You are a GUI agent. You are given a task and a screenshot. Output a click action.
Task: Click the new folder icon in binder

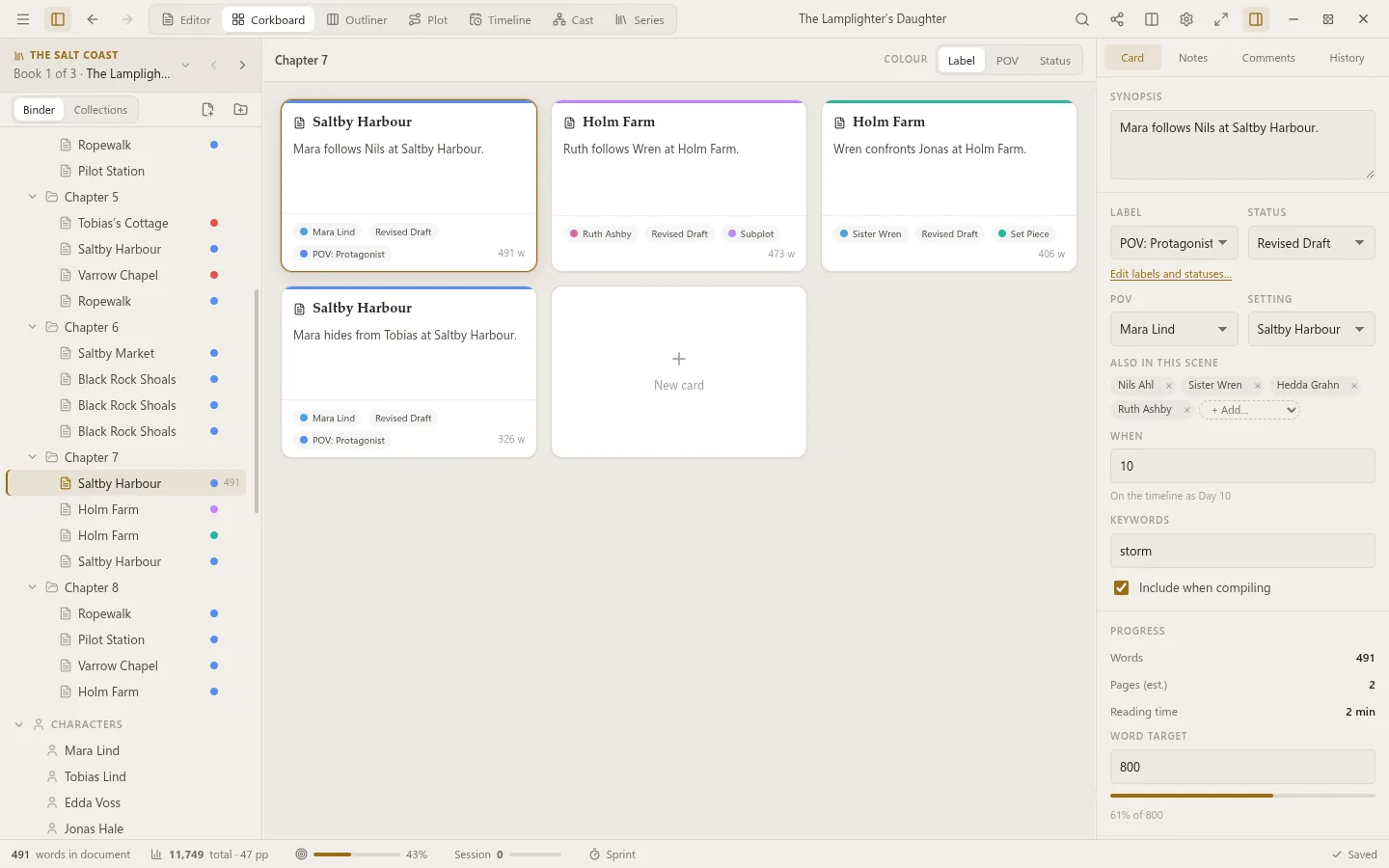(x=241, y=110)
